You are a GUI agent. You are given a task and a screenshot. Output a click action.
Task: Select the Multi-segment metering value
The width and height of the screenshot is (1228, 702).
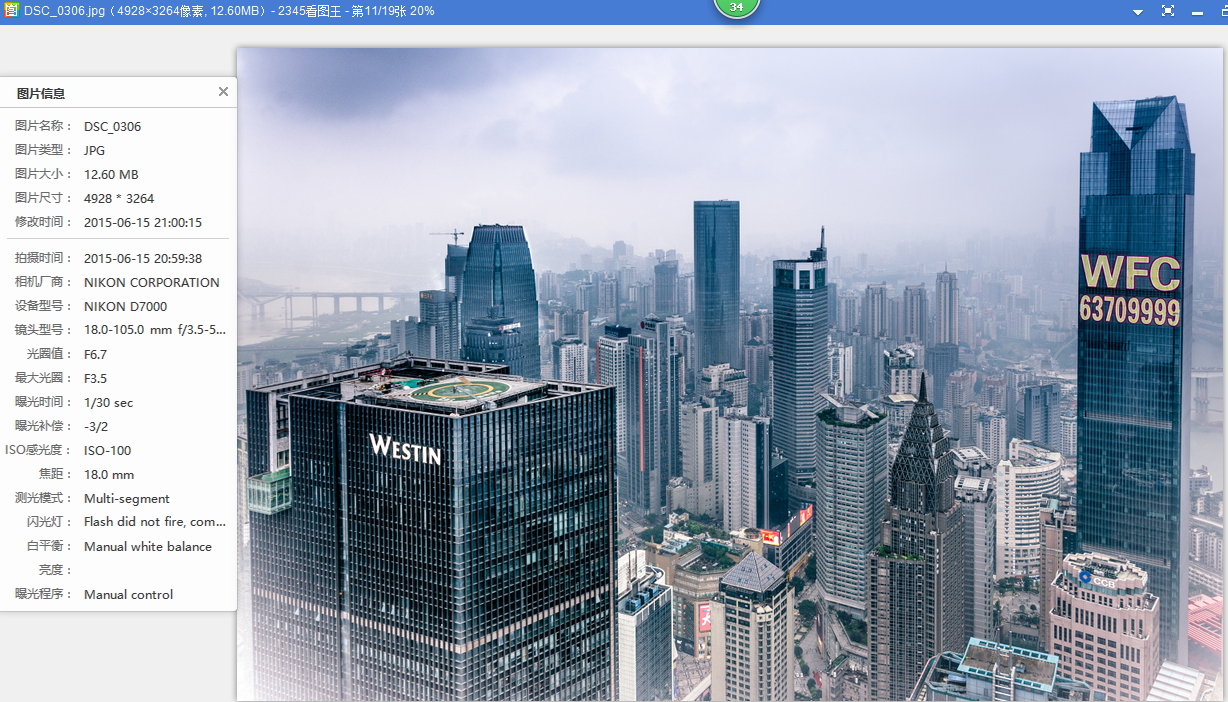[127, 498]
